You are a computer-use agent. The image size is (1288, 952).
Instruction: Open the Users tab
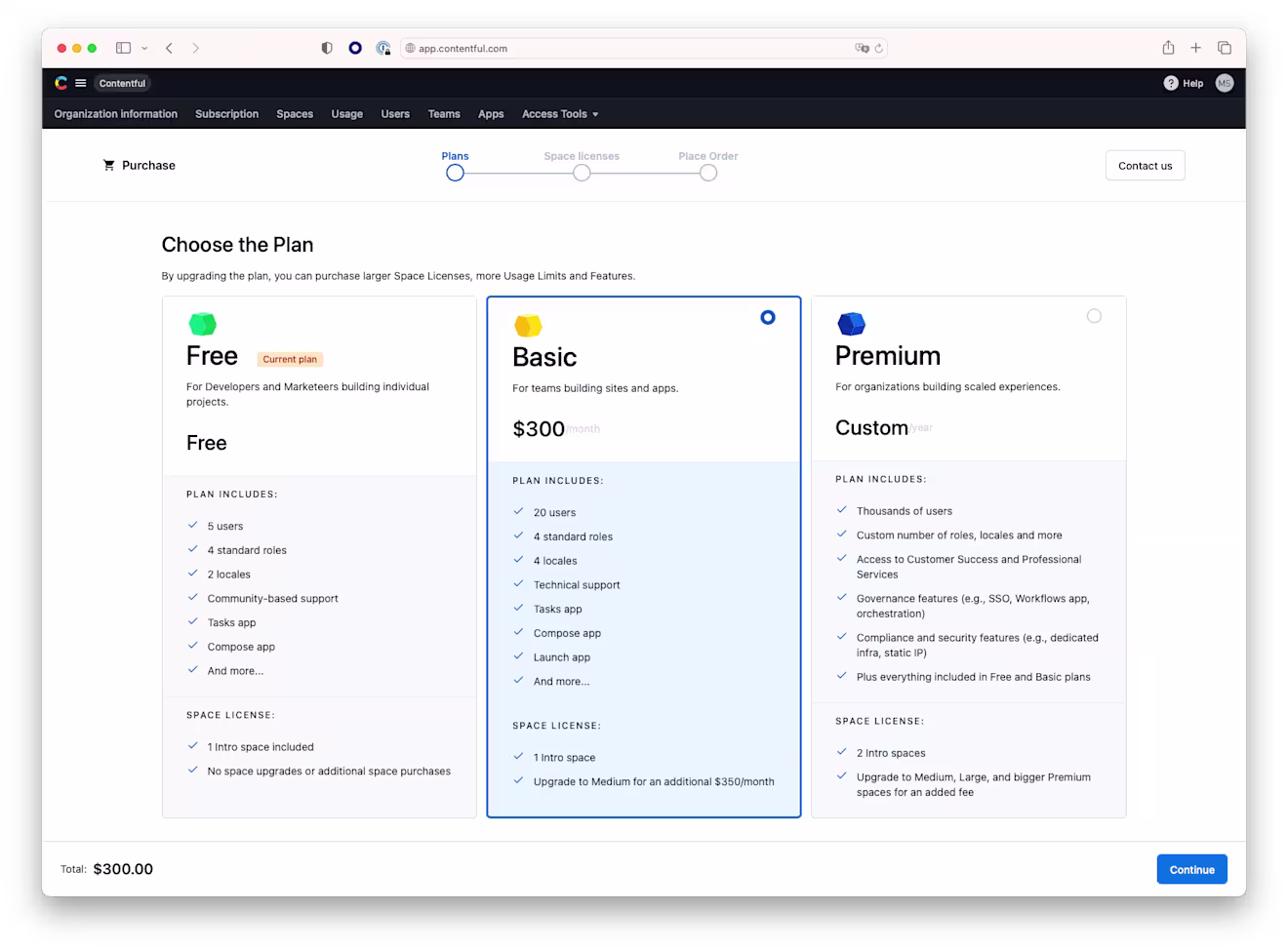pos(395,114)
